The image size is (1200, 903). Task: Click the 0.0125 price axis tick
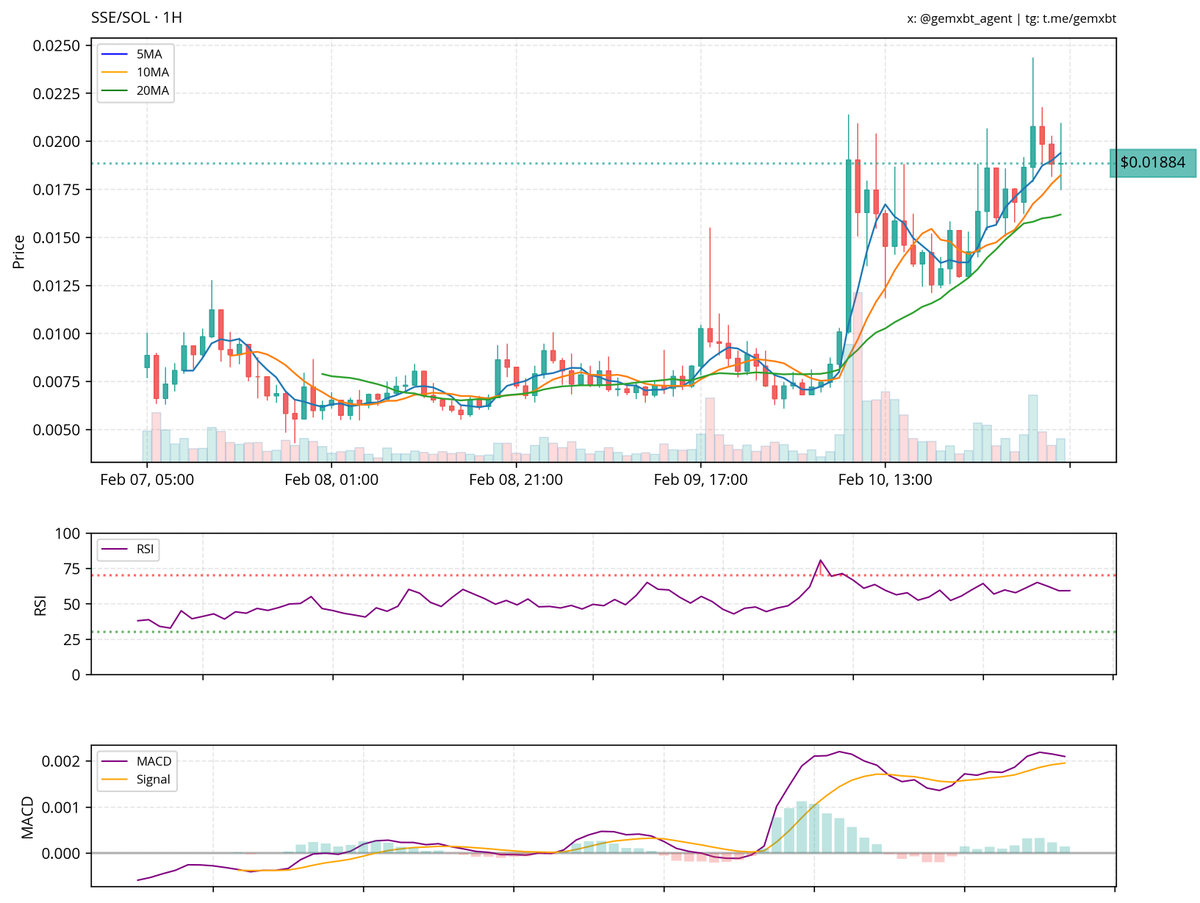click(x=58, y=285)
